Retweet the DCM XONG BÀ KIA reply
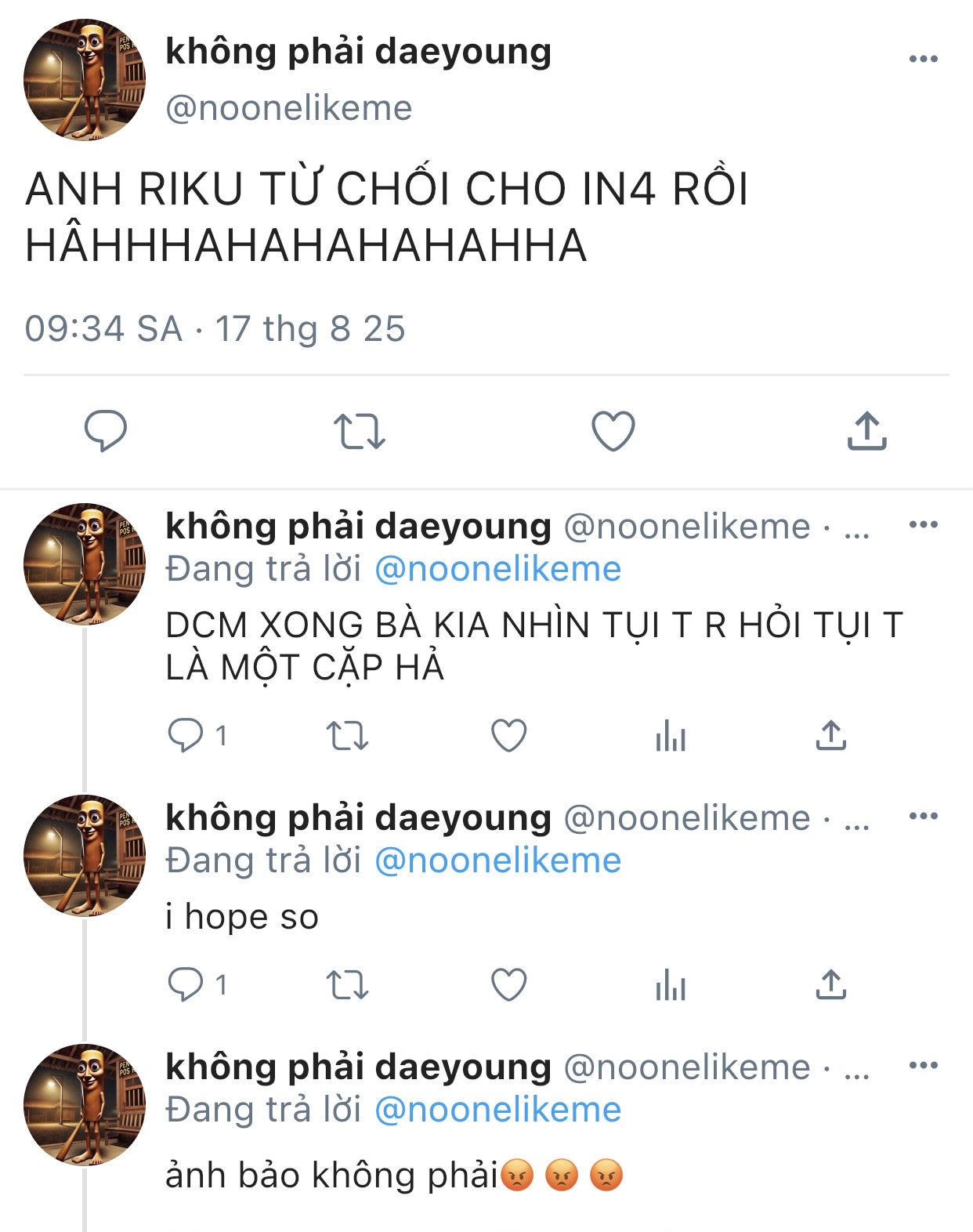The height and width of the screenshot is (1232, 973). [x=347, y=736]
